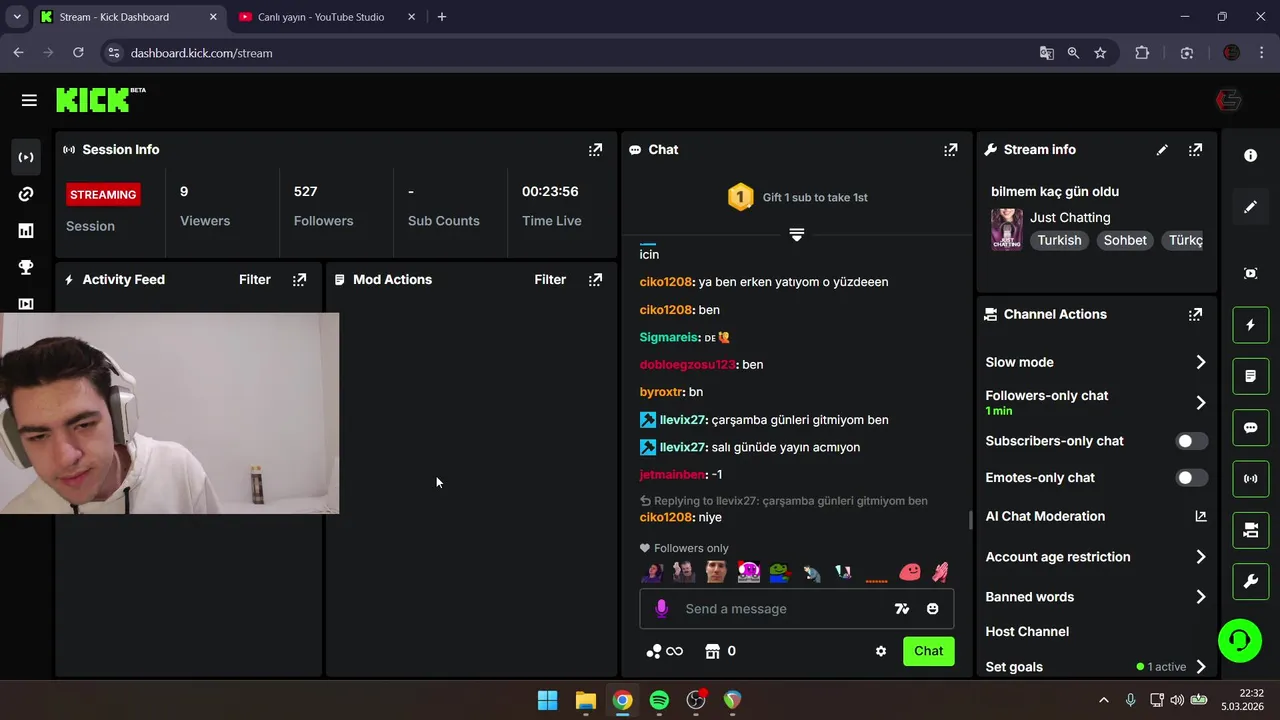
Task: Open Host Channel action
Action: point(1027,632)
